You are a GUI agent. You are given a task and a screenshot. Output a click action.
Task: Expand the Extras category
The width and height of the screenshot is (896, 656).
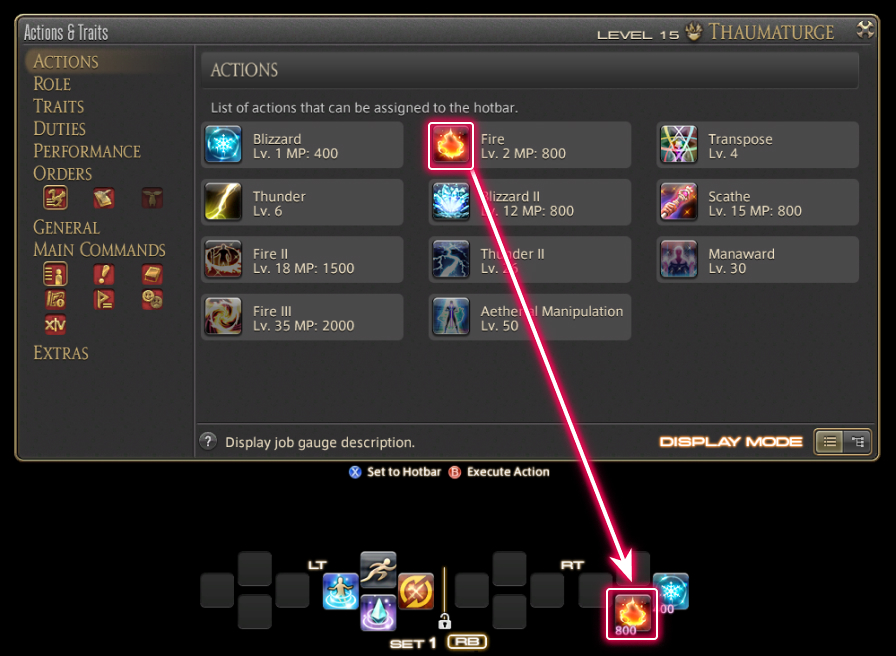pos(61,353)
